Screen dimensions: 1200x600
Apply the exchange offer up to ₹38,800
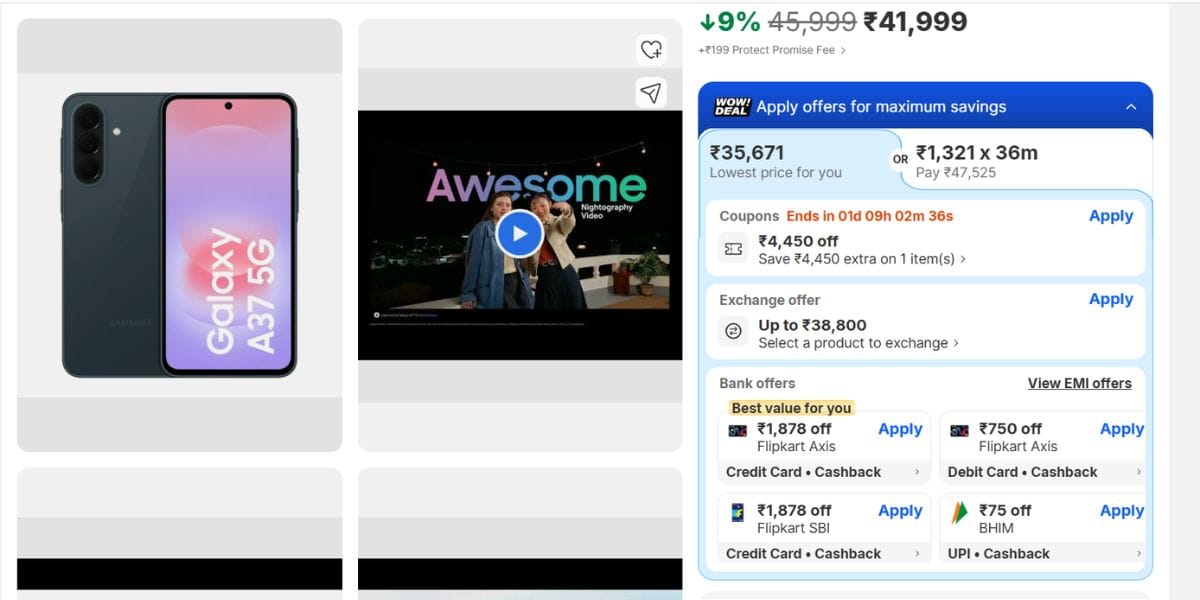(1111, 299)
